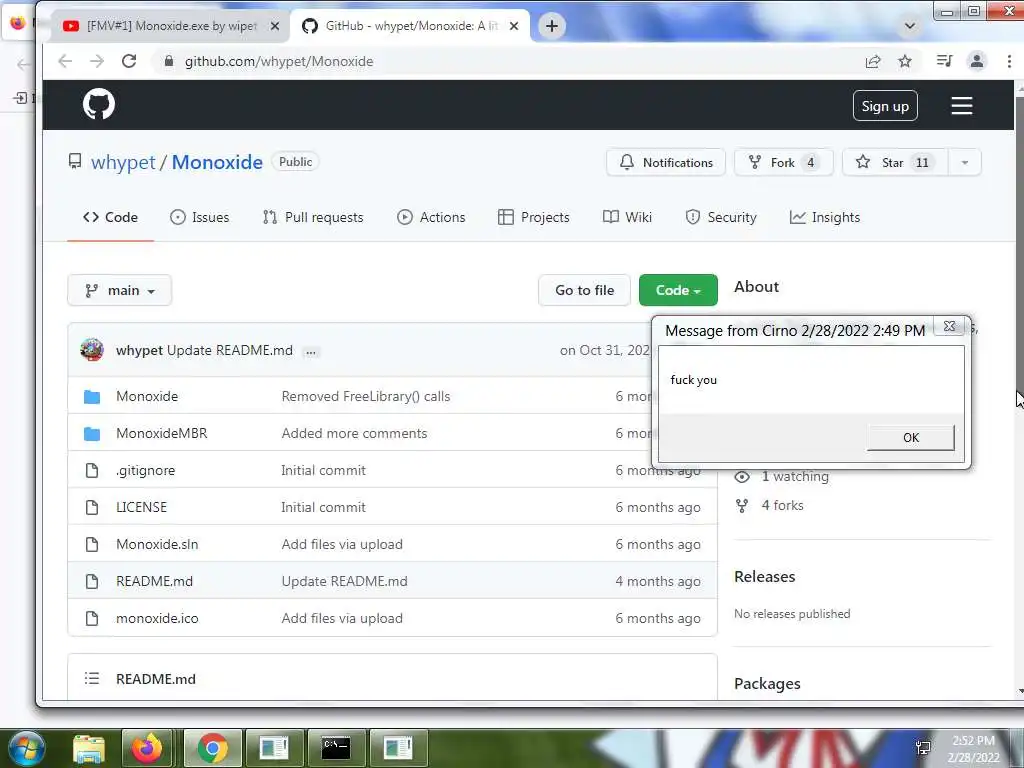
Task: Open the 1 watching link
Action: [x=795, y=477]
